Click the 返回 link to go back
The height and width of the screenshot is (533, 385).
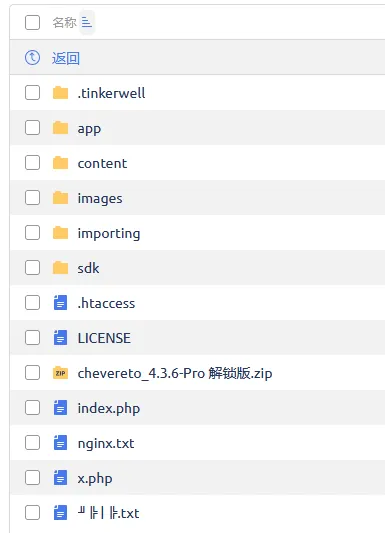coord(66,58)
